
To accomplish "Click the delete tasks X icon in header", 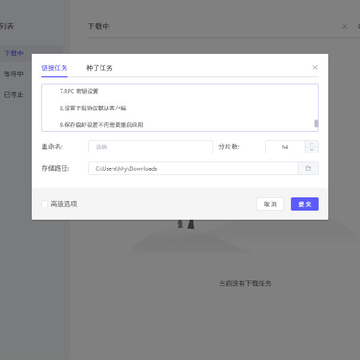I will pyautogui.click(x=344, y=26).
